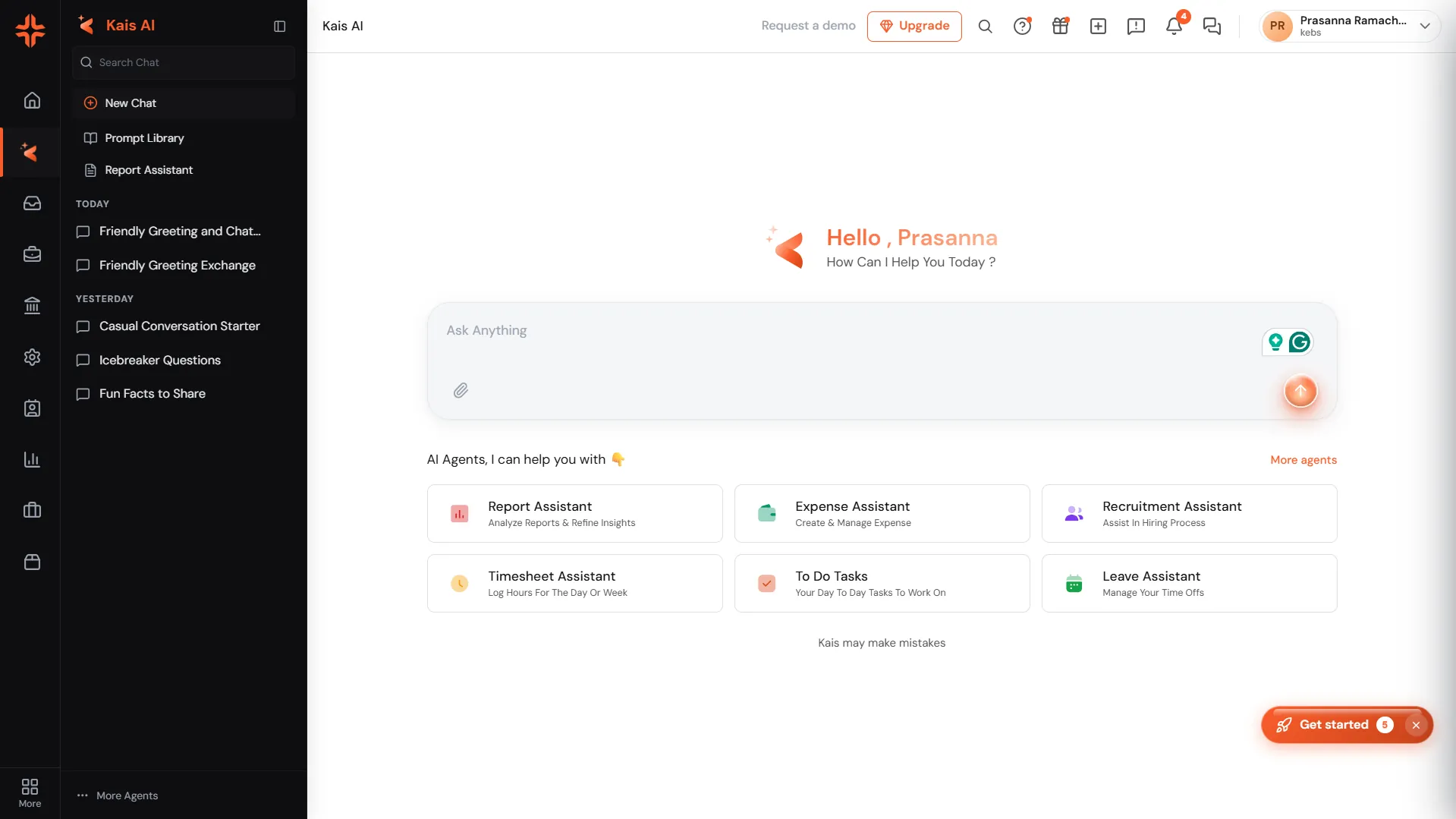The image size is (1456, 819).
Task: Click the attachment paperclip icon
Action: click(461, 390)
